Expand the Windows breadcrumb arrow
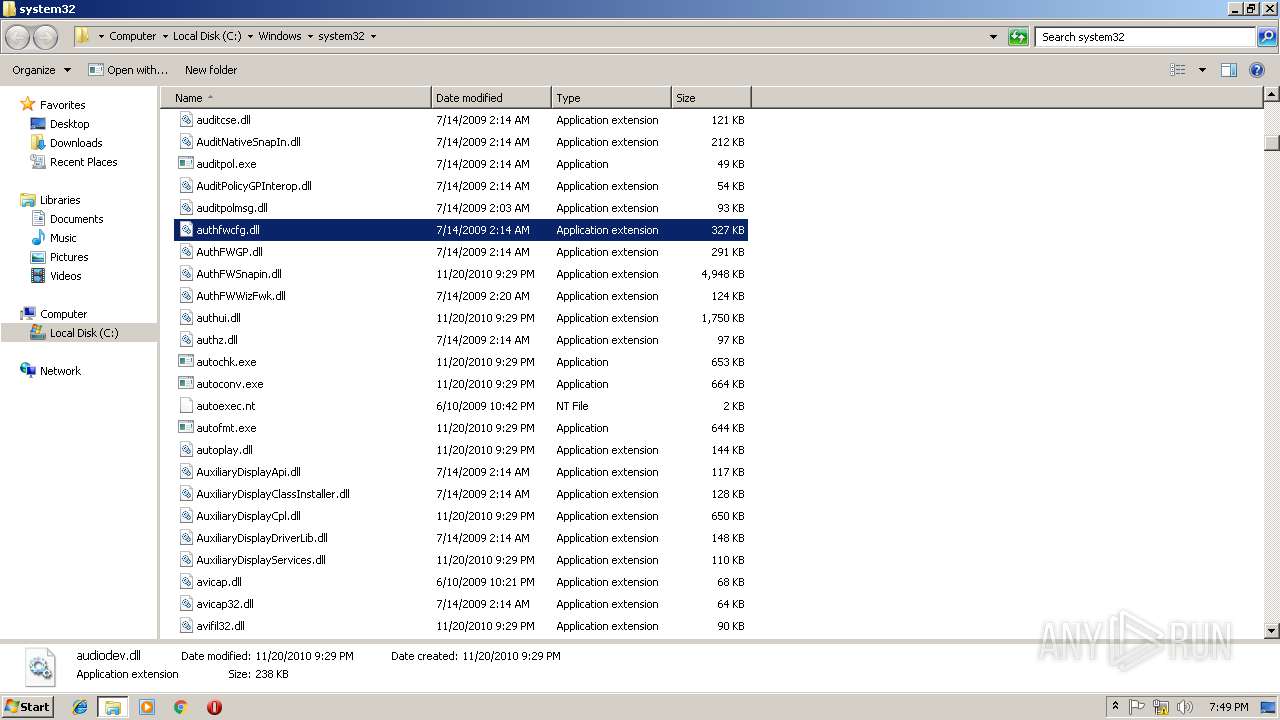 click(310, 36)
